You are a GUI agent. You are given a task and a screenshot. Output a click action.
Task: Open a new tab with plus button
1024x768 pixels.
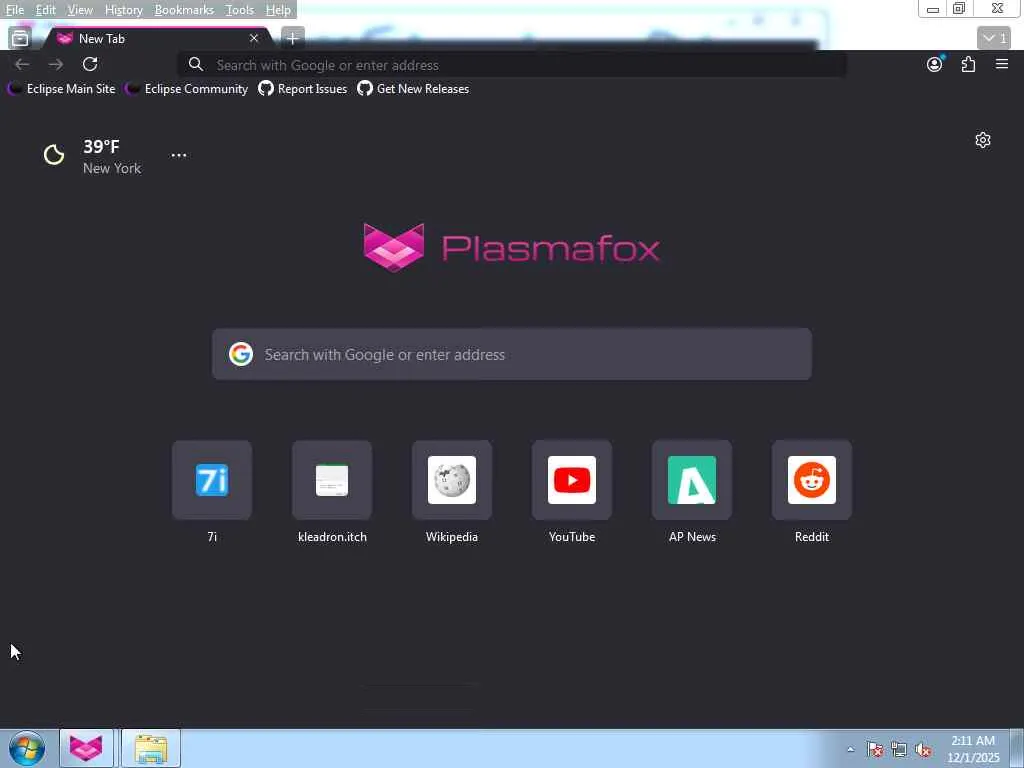coord(292,39)
